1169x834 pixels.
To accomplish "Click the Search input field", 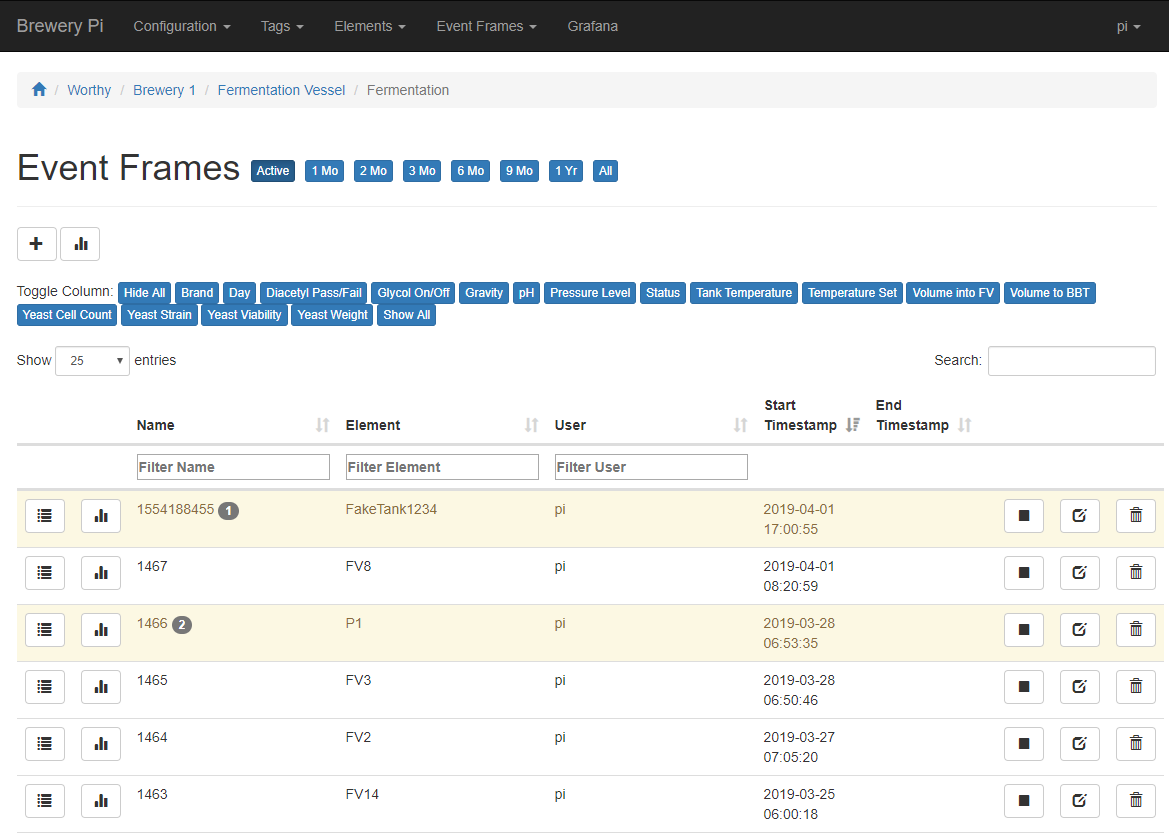I will pos(1071,360).
